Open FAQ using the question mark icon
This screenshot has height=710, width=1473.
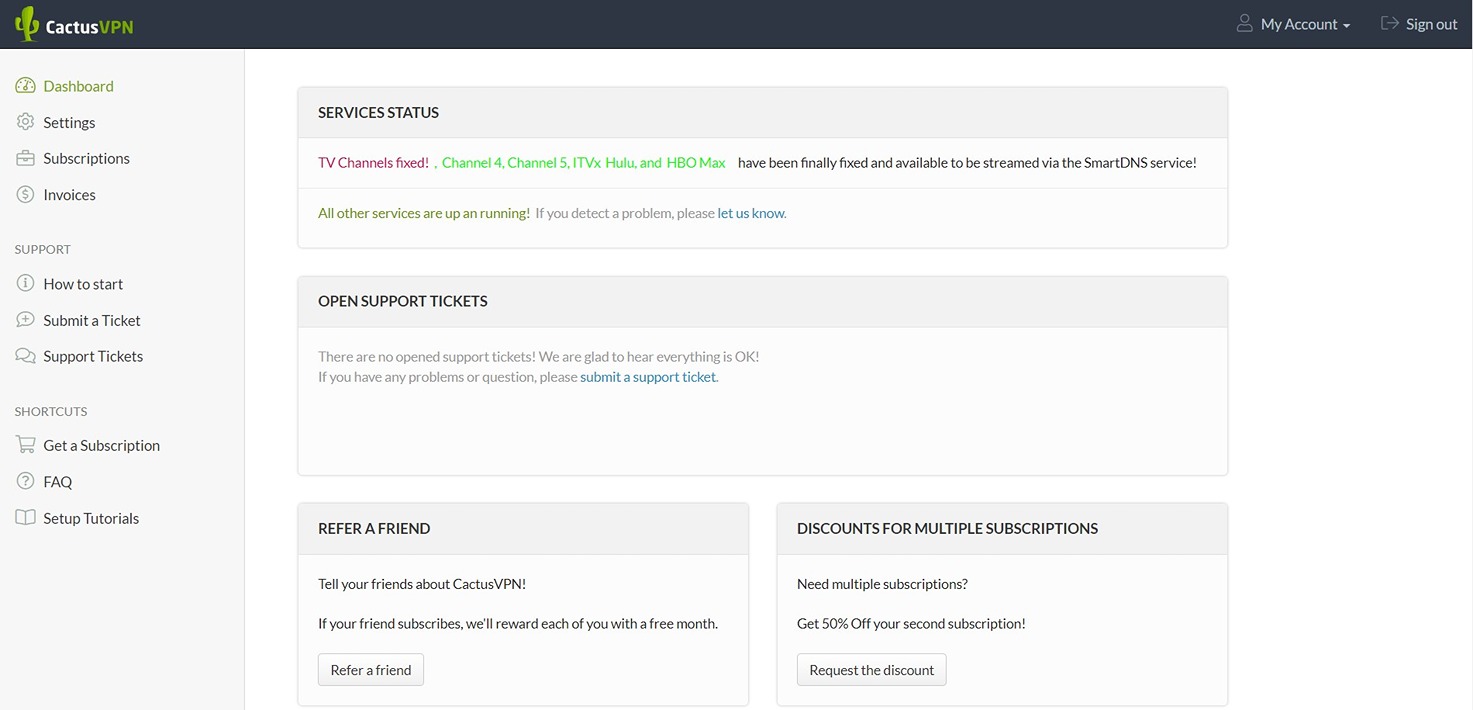24,481
